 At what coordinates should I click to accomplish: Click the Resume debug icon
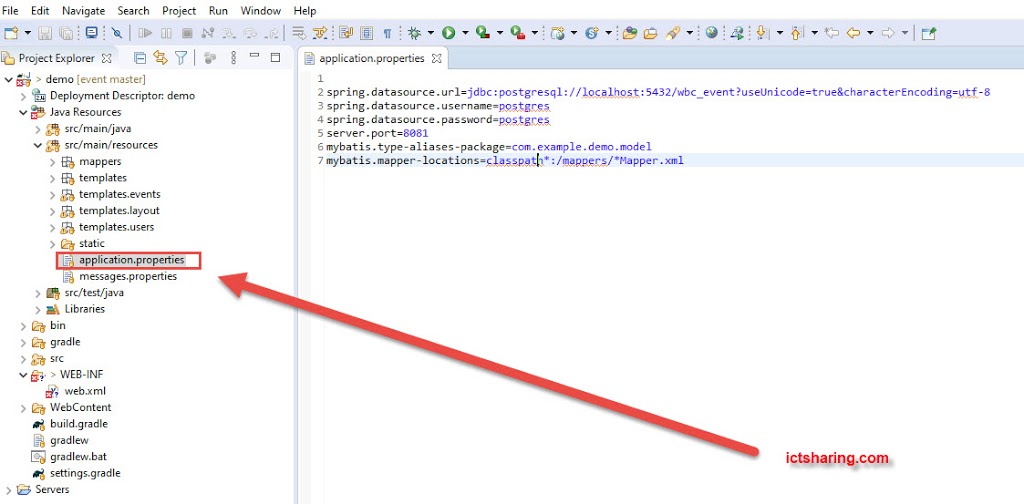click(x=145, y=33)
